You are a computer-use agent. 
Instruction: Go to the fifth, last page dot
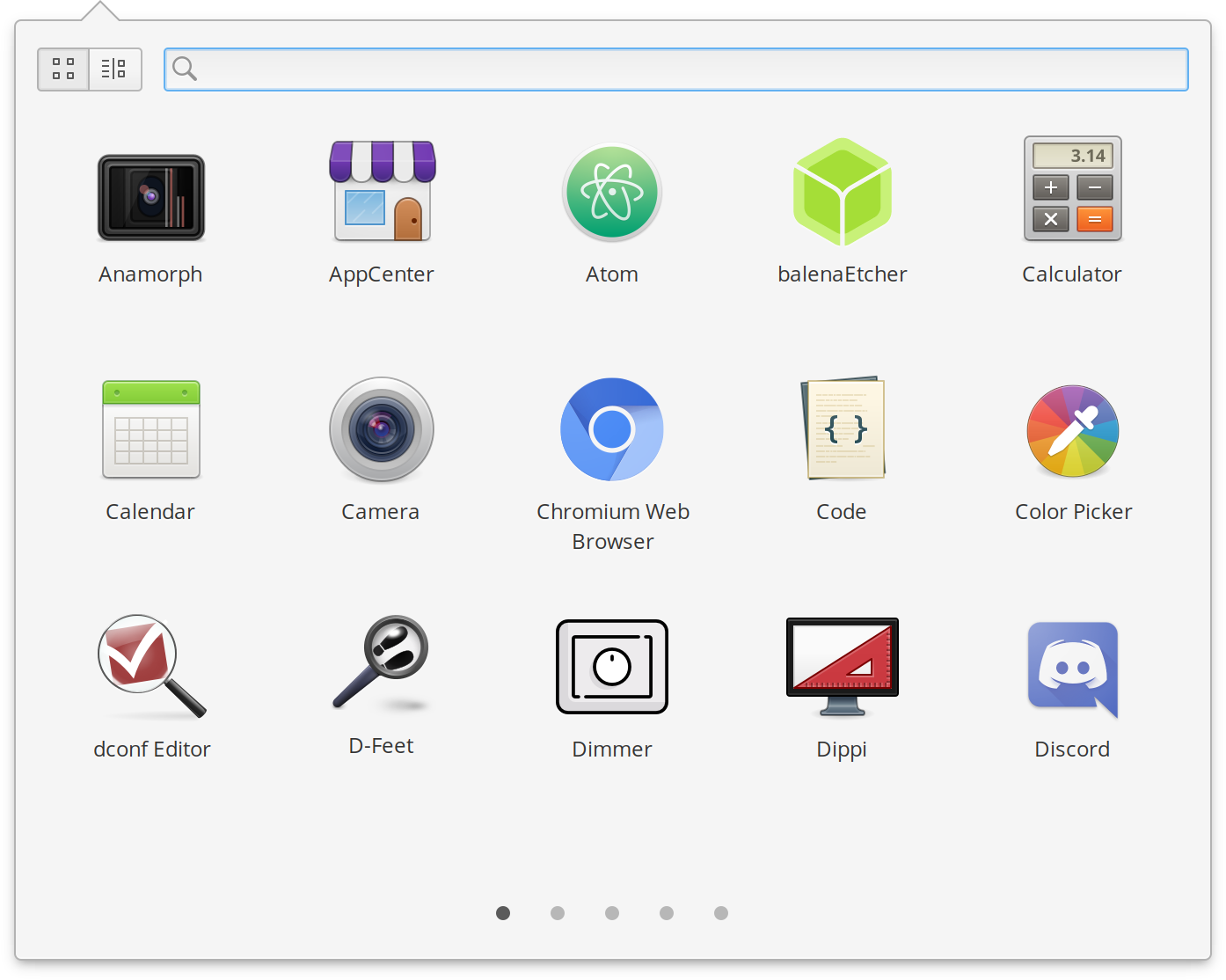click(721, 913)
